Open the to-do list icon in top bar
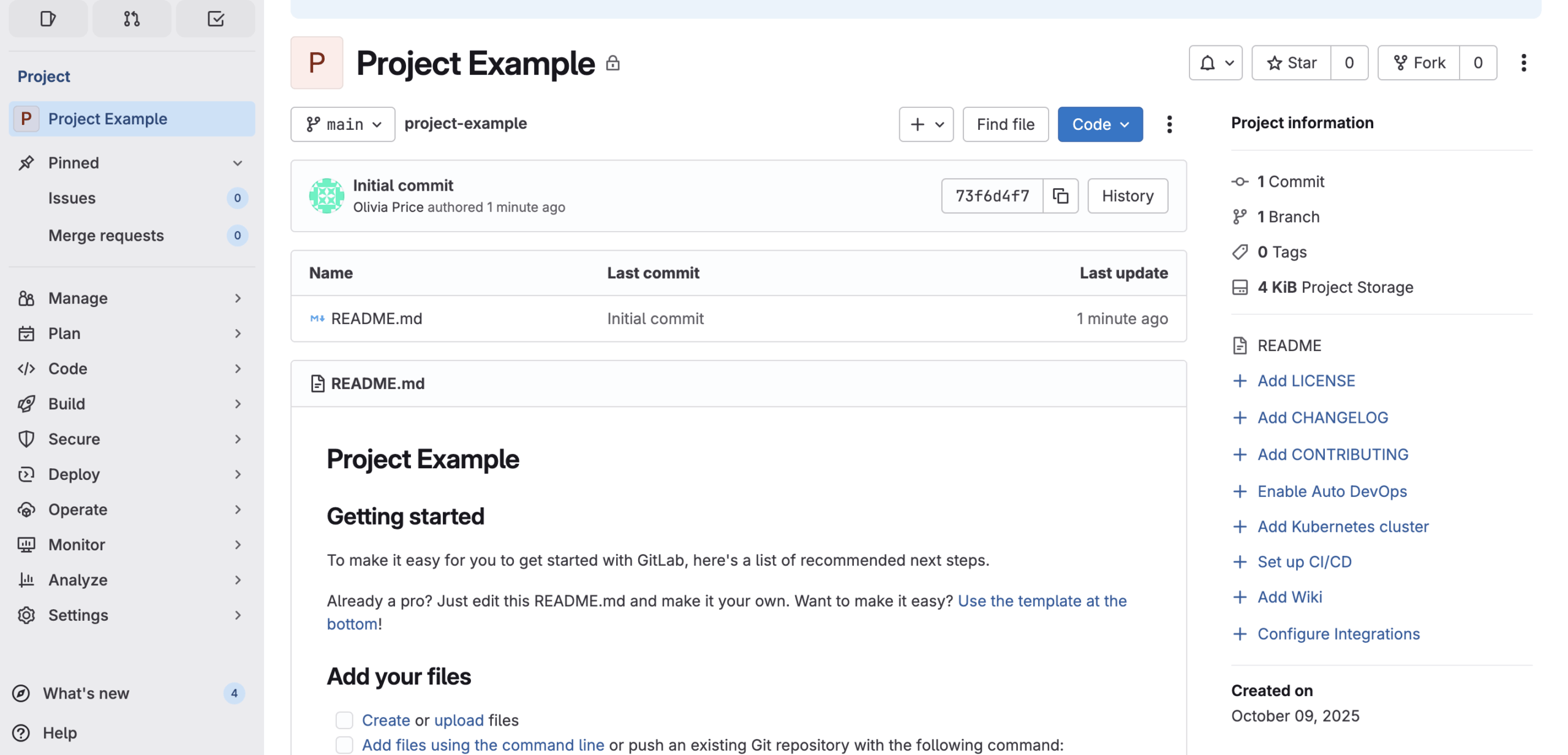 pos(216,18)
